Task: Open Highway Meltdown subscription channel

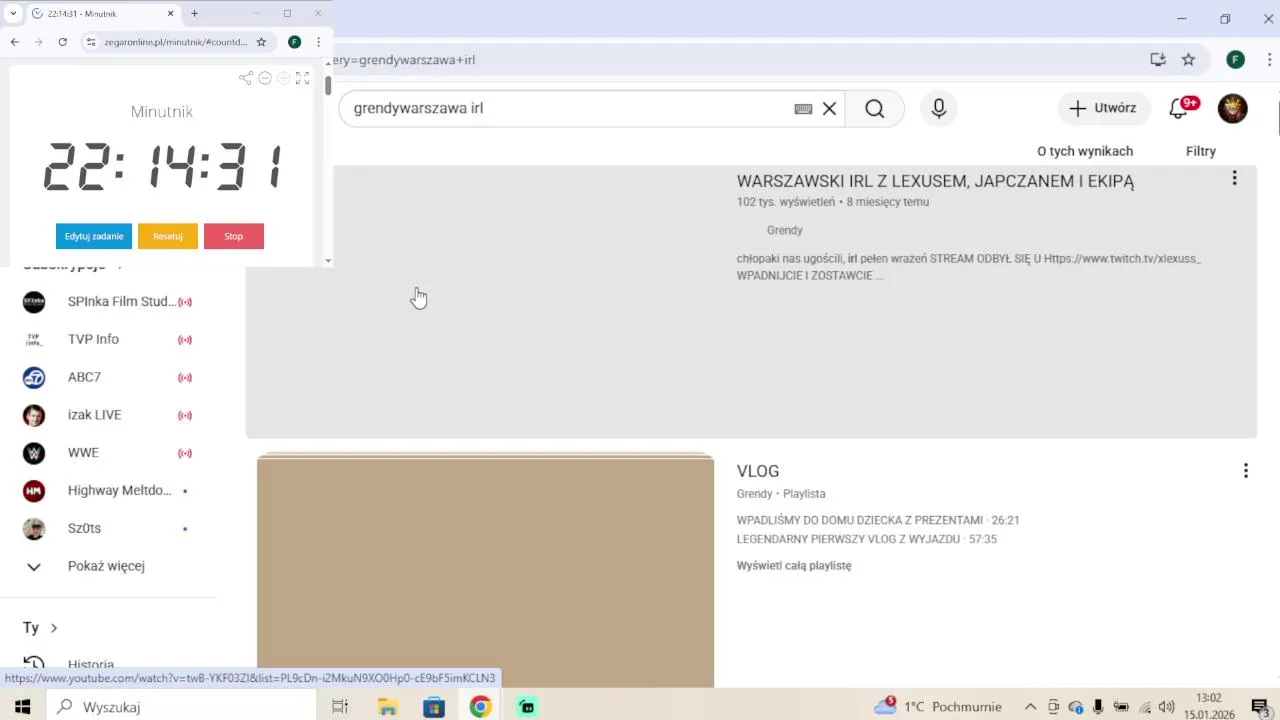Action: [108, 490]
